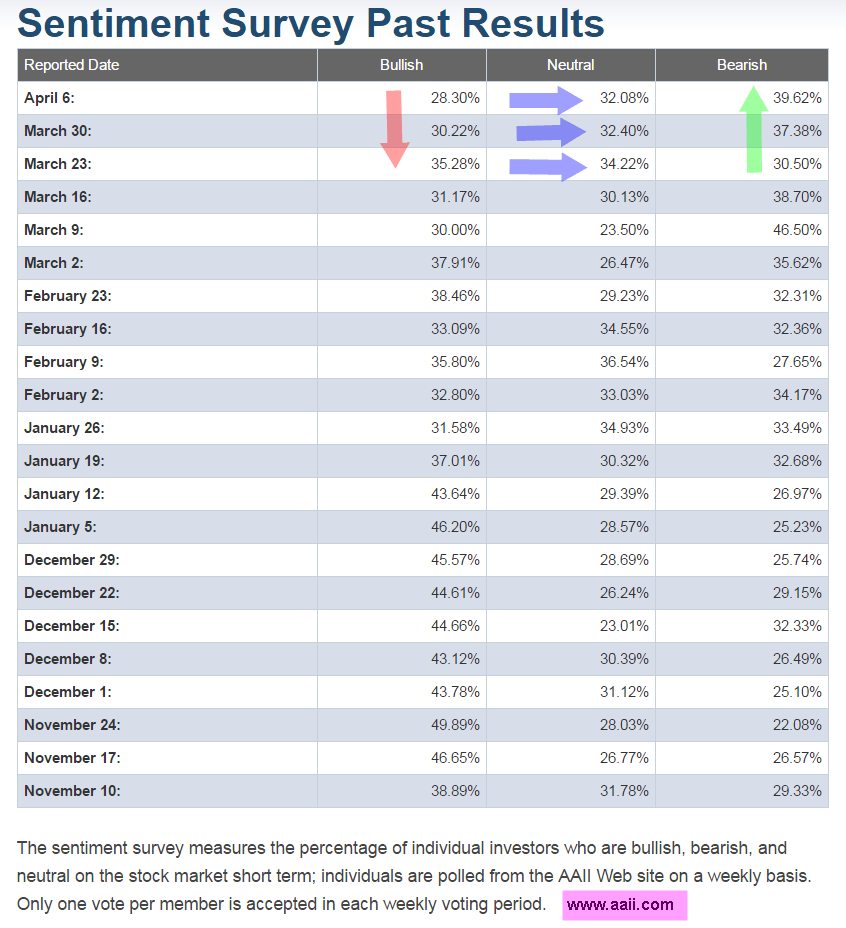846x928 pixels.
Task: Click the blue arrow in April 6 row
Action: tap(547, 99)
